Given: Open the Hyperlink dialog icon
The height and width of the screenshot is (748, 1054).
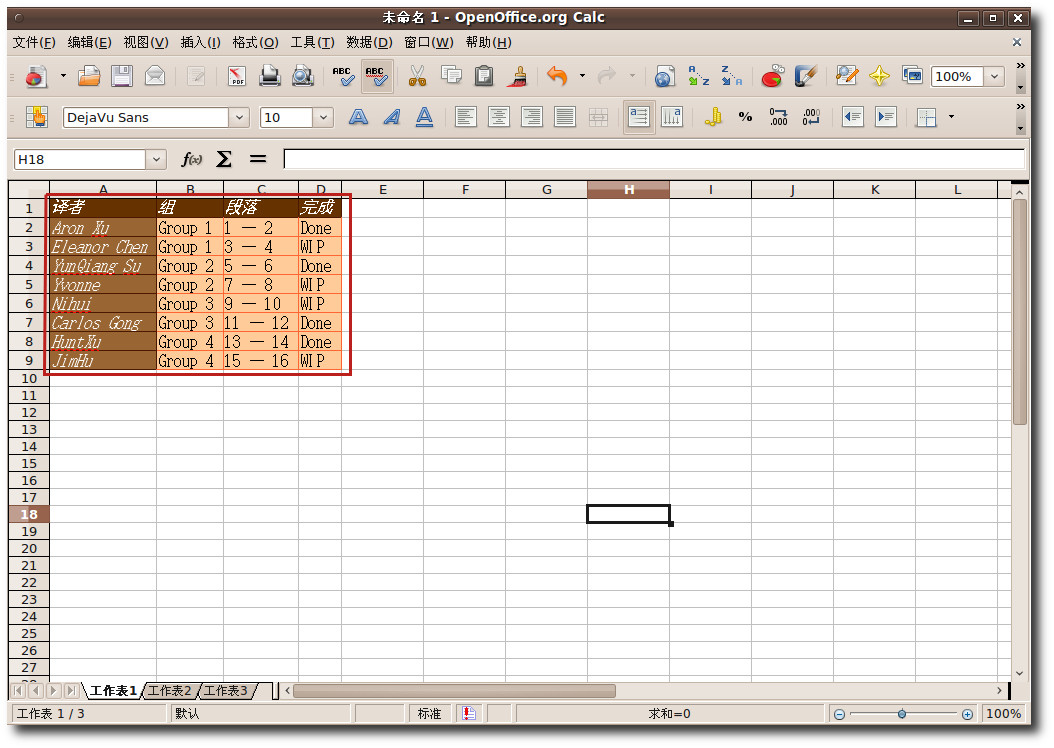Looking at the screenshot, I should (664, 76).
